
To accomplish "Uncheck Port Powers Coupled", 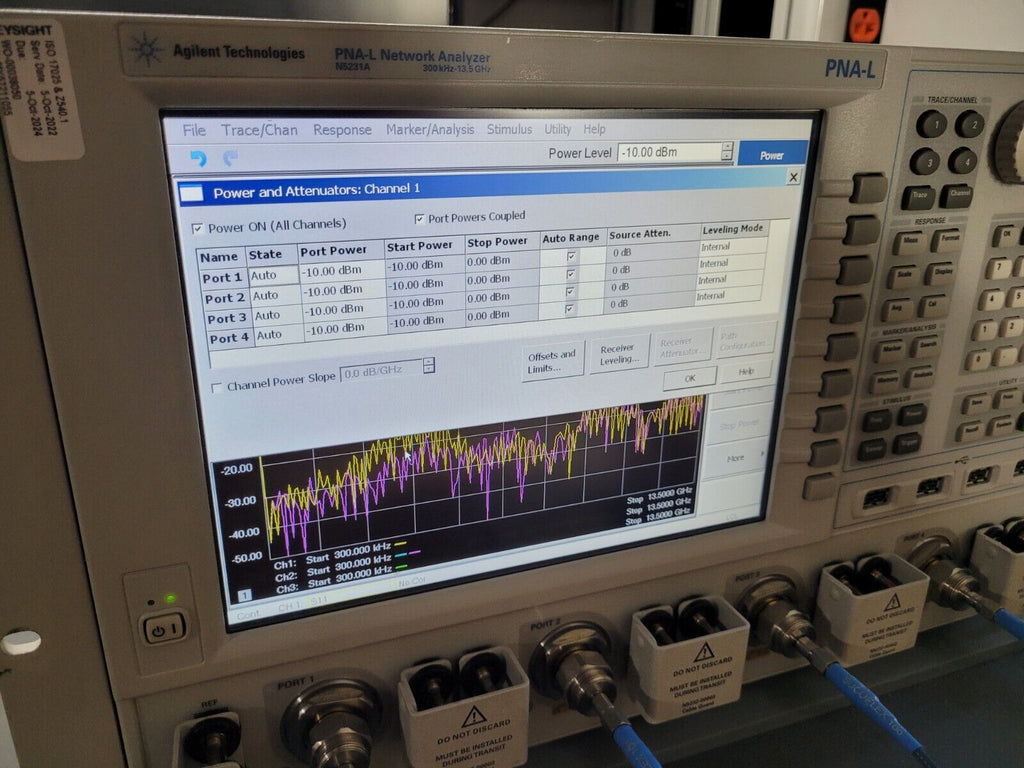I will pos(419,216).
